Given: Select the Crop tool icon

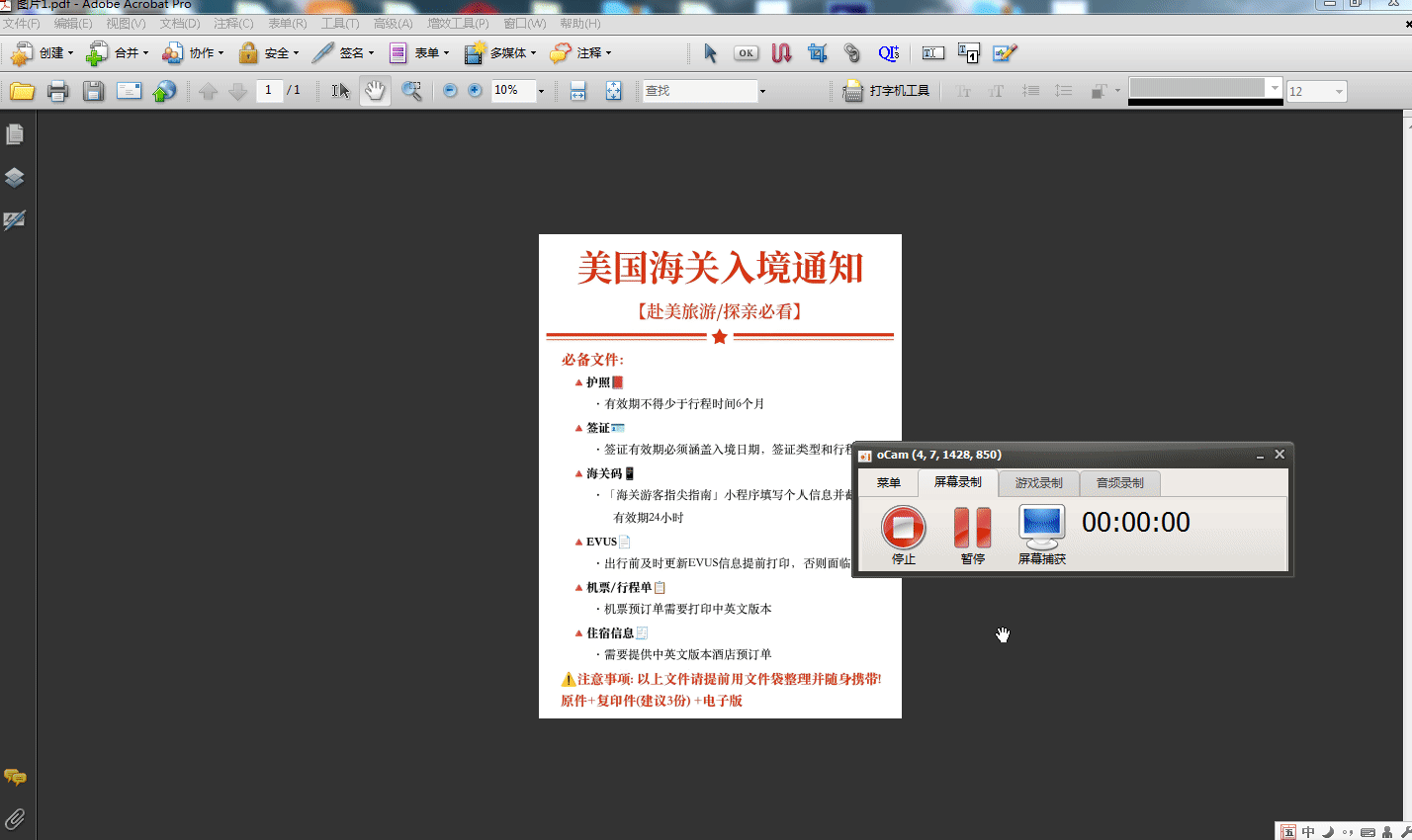Looking at the screenshot, I should point(817,53).
